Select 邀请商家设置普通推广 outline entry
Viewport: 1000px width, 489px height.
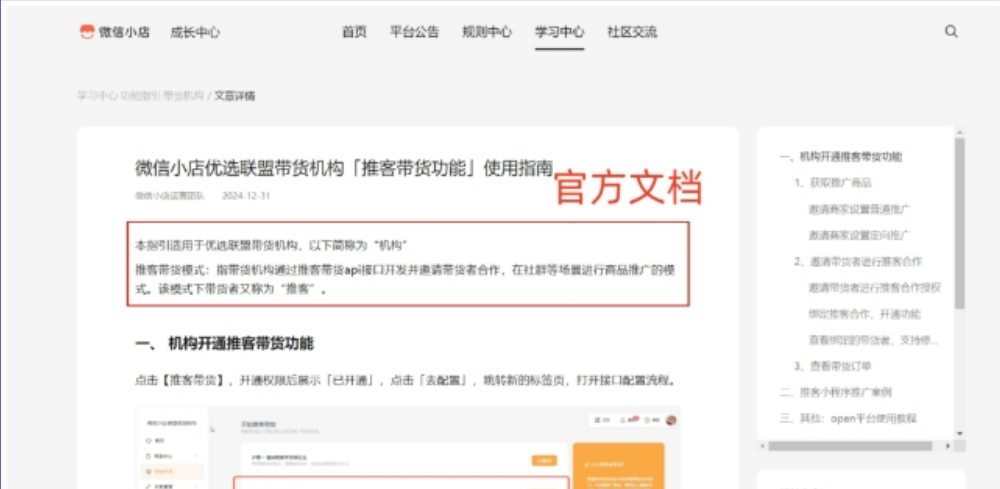(859, 209)
